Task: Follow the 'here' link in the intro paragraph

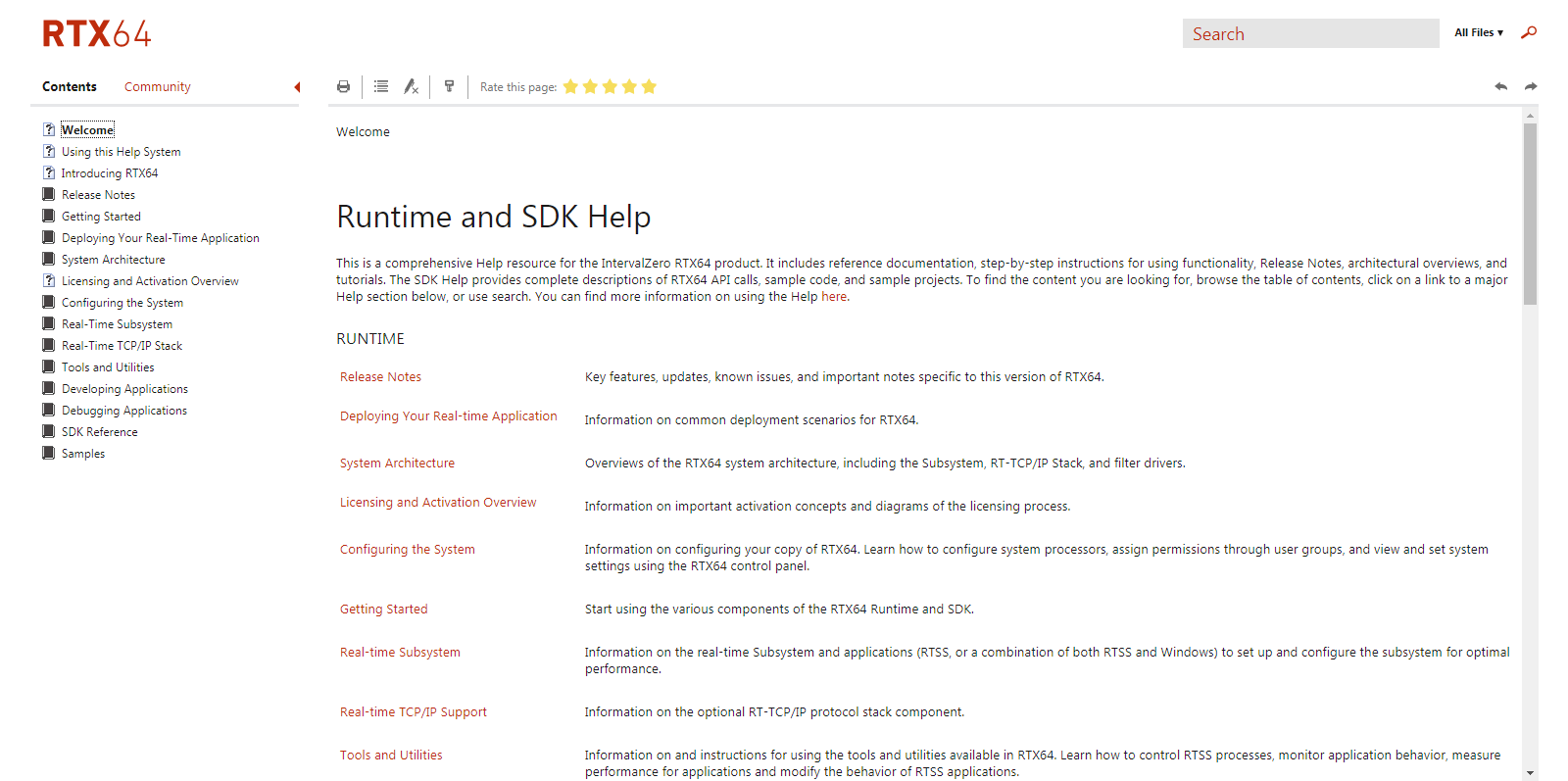Action: [834, 297]
